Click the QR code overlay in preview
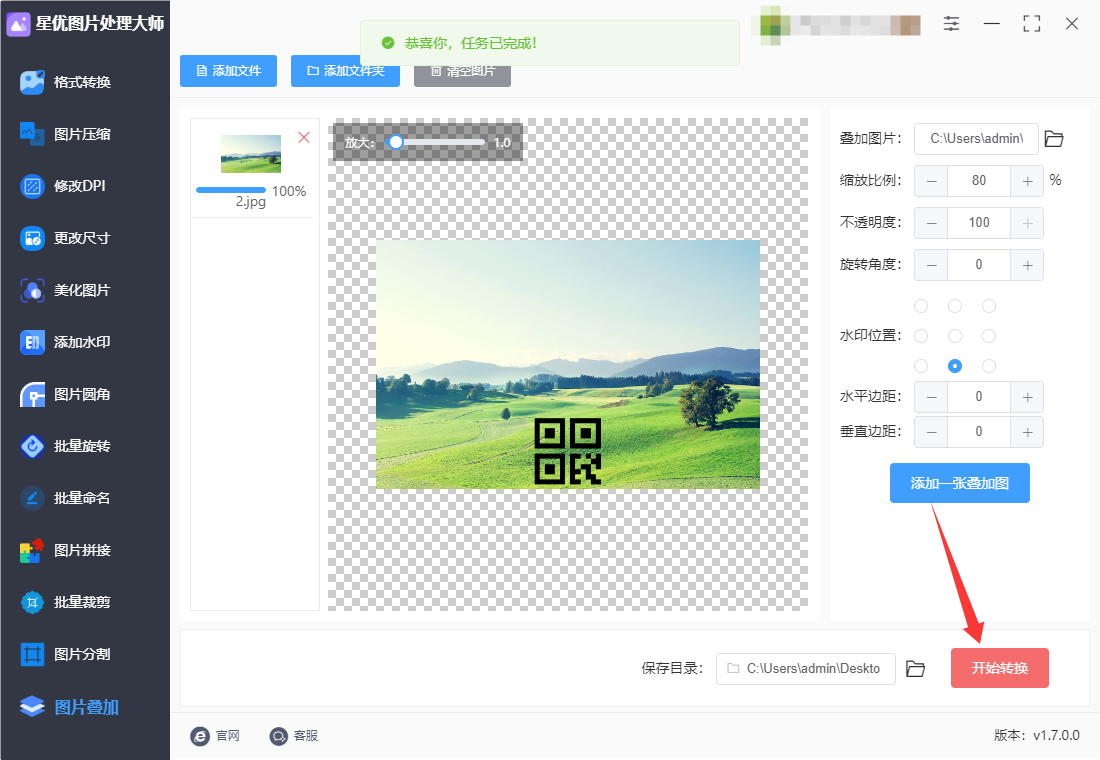 click(568, 451)
